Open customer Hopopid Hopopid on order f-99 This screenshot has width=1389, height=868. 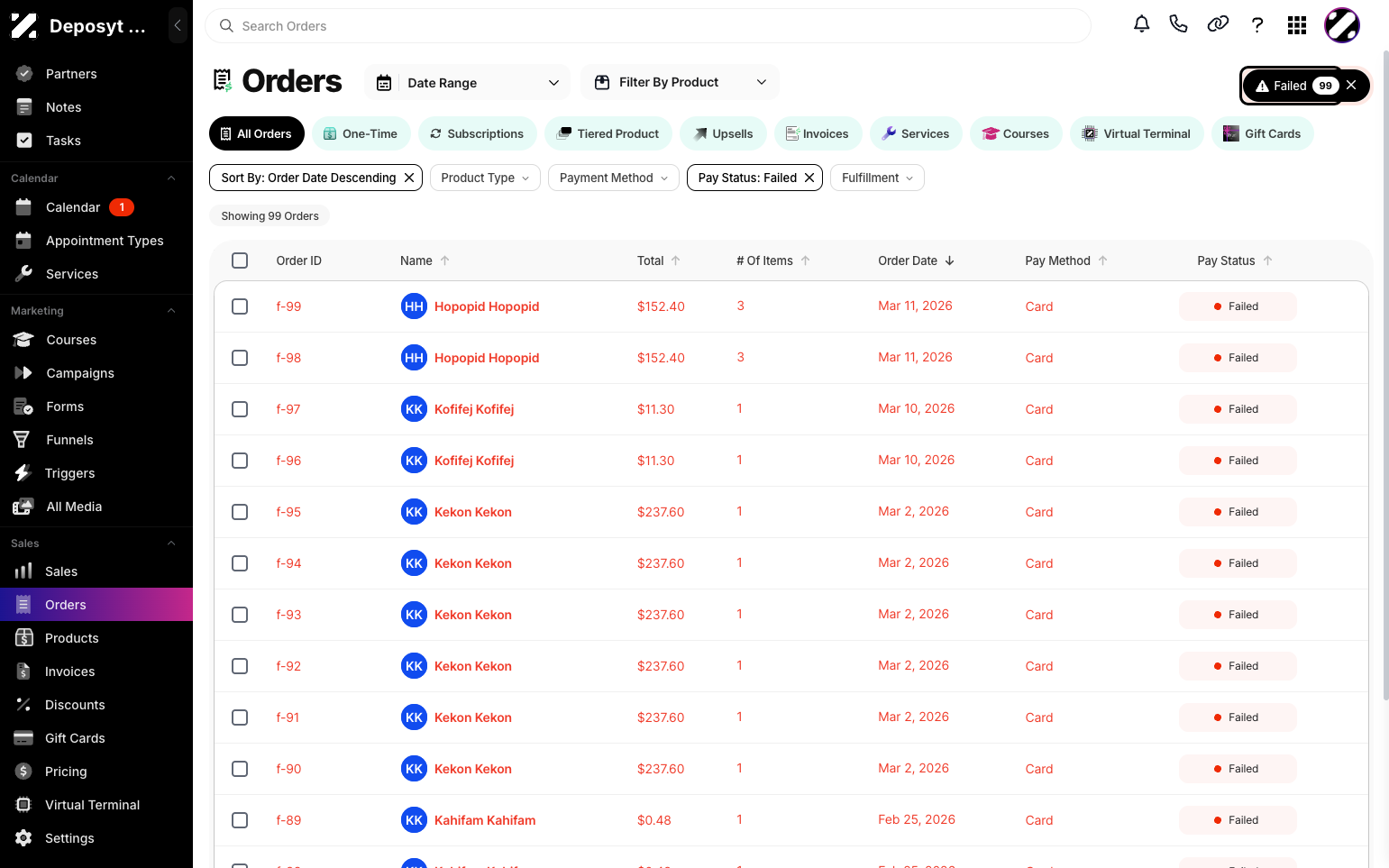(x=487, y=306)
